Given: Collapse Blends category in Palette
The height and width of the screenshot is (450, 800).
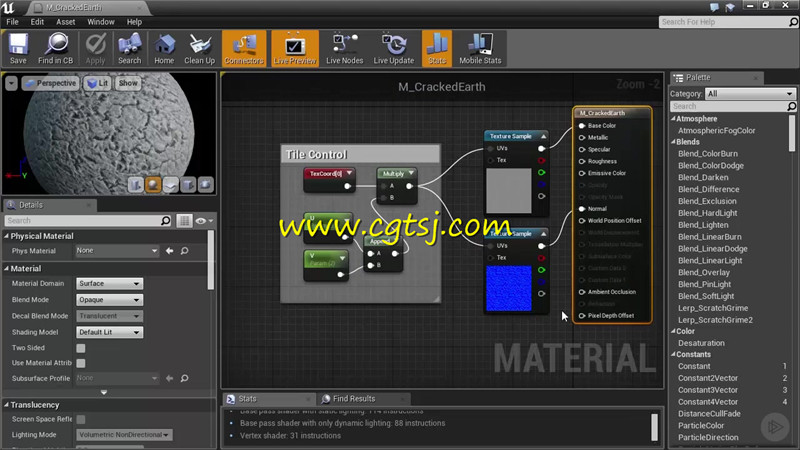Looking at the screenshot, I should 673,142.
